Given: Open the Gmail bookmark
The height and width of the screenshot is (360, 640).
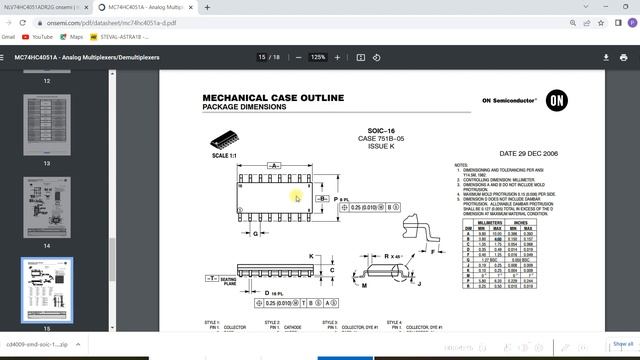Looking at the screenshot, I should [x=8, y=37].
